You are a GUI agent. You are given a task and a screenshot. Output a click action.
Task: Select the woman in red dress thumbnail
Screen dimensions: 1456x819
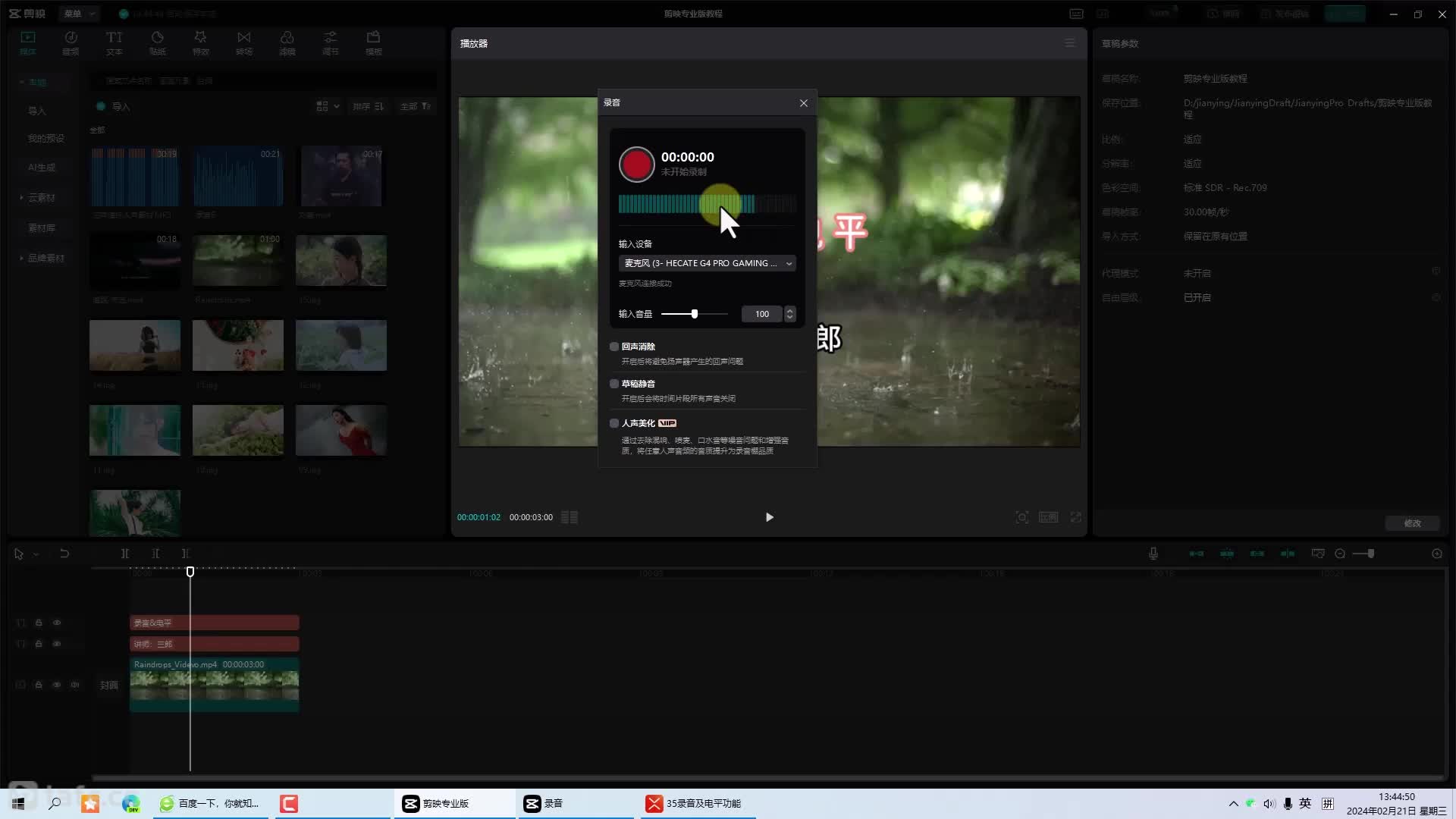tap(341, 430)
